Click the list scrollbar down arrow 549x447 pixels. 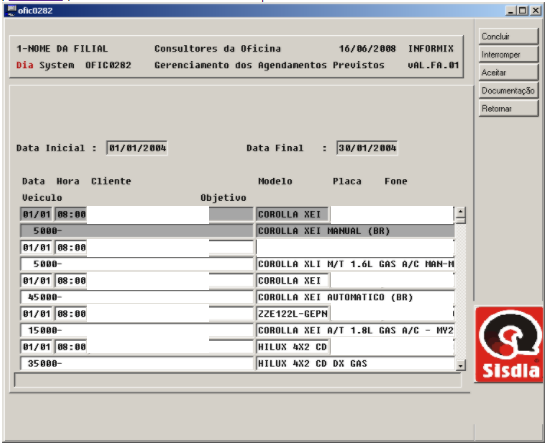pos(460,365)
